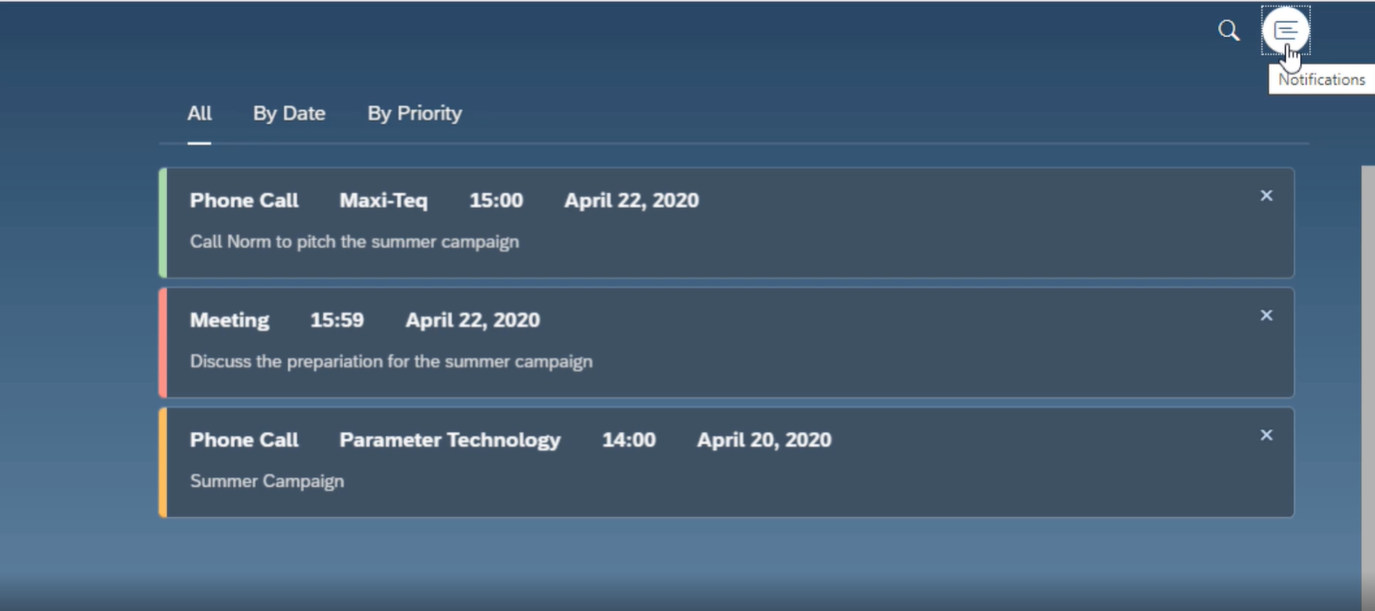The width and height of the screenshot is (1375, 611).
Task: Open the search magnifier icon
Action: 1229,31
